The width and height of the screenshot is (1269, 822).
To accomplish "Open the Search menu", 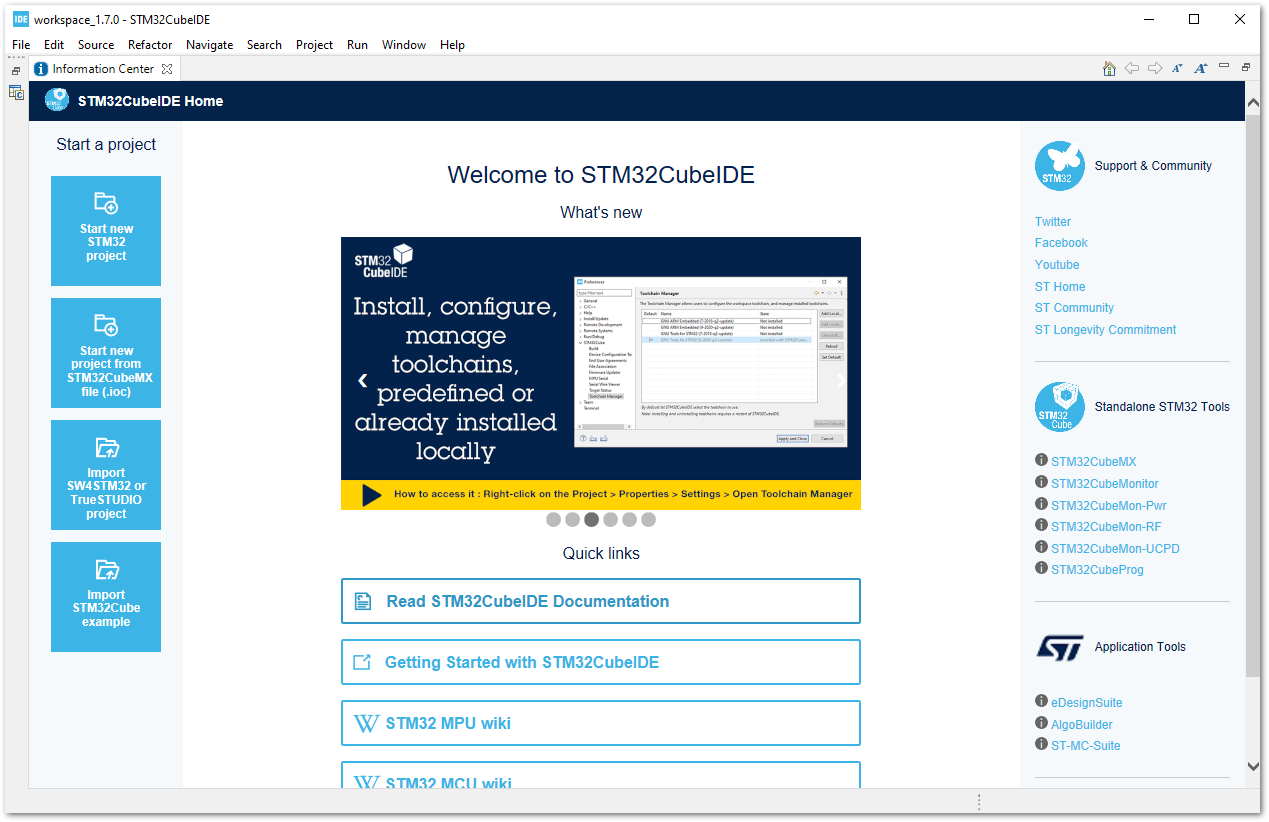I will click(x=264, y=45).
